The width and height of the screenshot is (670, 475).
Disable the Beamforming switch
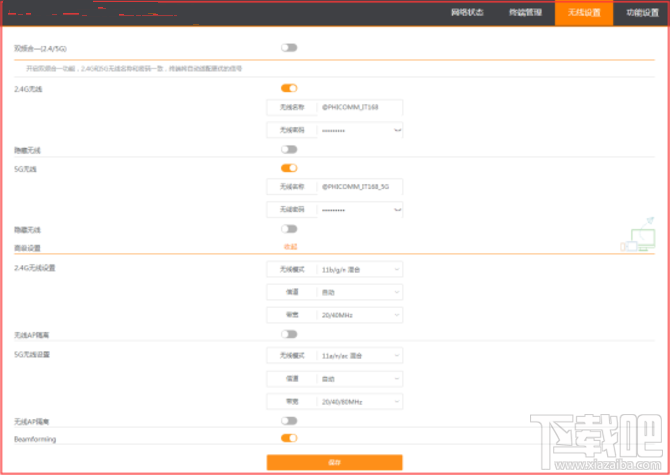coord(289,438)
